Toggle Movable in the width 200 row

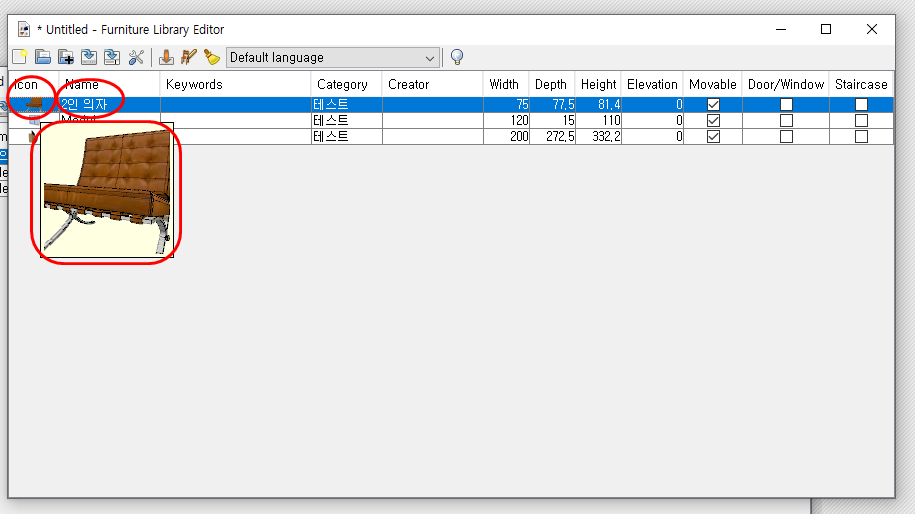point(713,137)
